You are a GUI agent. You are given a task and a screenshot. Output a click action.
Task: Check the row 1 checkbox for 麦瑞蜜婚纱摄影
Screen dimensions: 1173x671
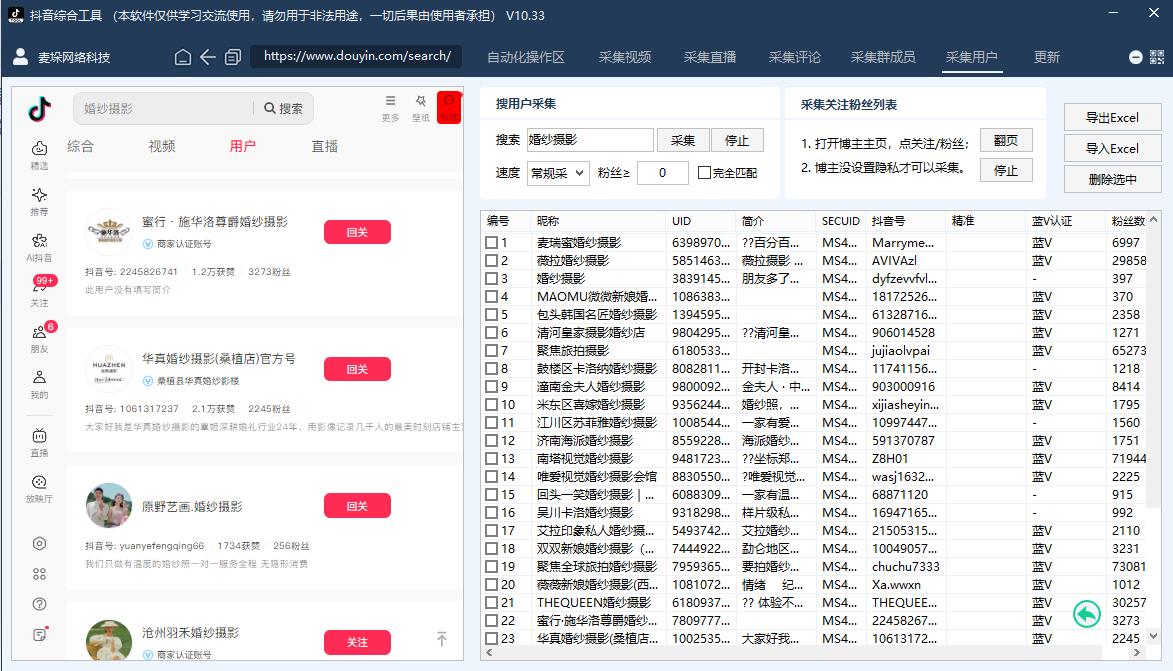[492, 243]
